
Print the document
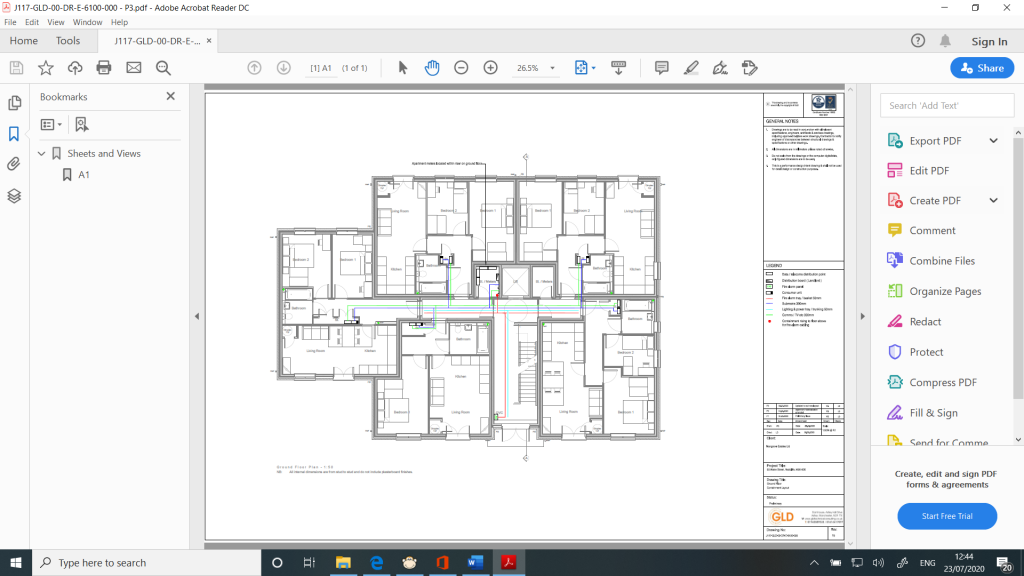click(104, 68)
